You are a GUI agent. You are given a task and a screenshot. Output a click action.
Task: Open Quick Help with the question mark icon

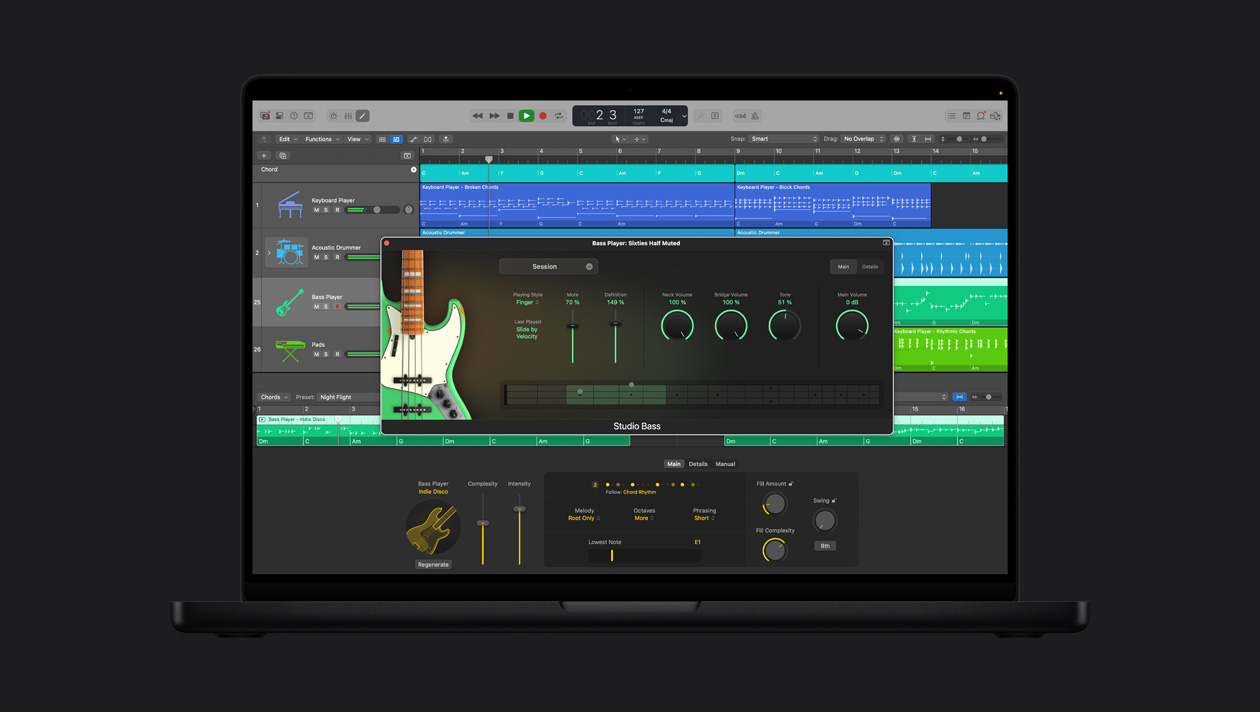[294, 116]
